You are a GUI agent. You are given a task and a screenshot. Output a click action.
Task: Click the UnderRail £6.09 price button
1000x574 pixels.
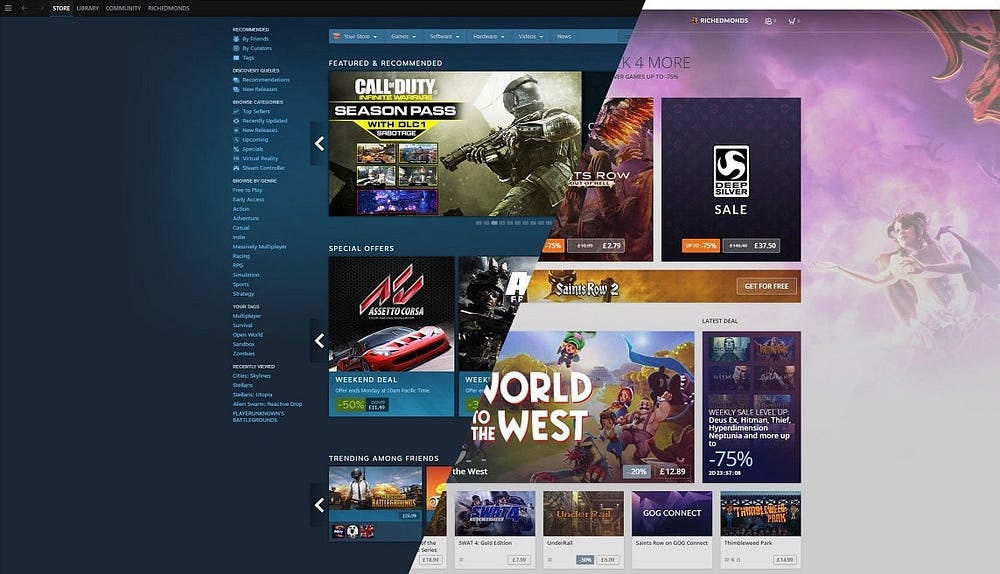608,560
